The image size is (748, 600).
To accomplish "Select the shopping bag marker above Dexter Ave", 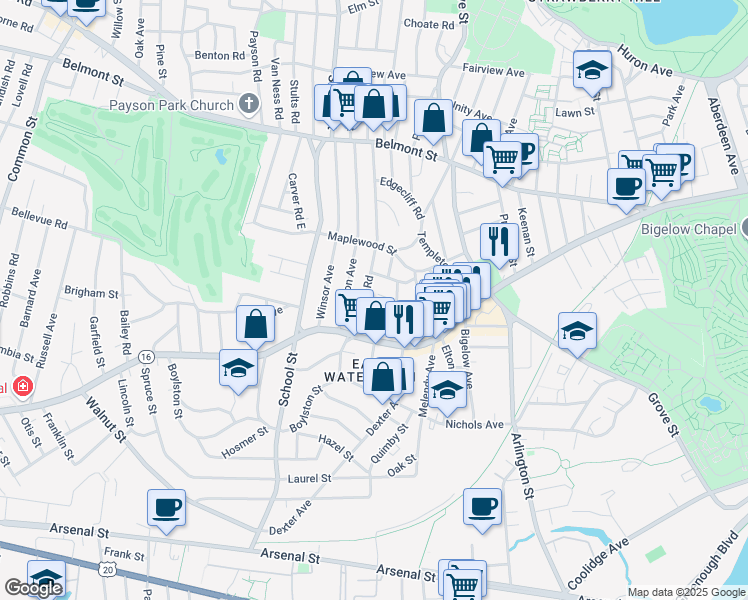I will click(x=383, y=377).
